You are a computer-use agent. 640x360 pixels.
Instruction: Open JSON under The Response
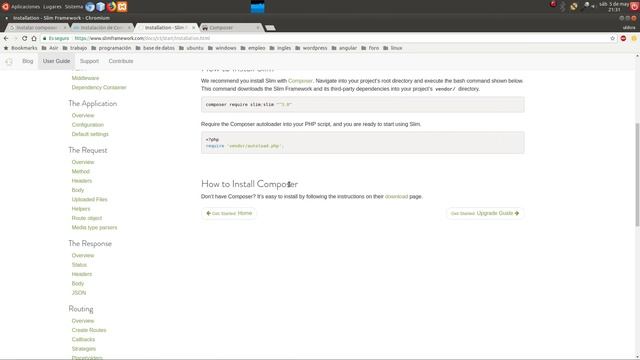tap(79, 293)
